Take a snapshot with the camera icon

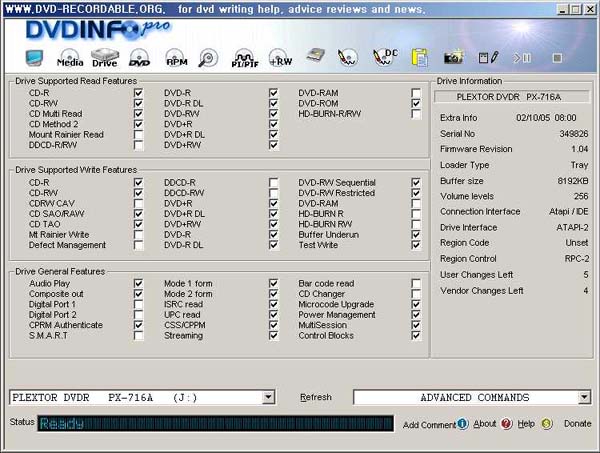click(x=453, y=57)
